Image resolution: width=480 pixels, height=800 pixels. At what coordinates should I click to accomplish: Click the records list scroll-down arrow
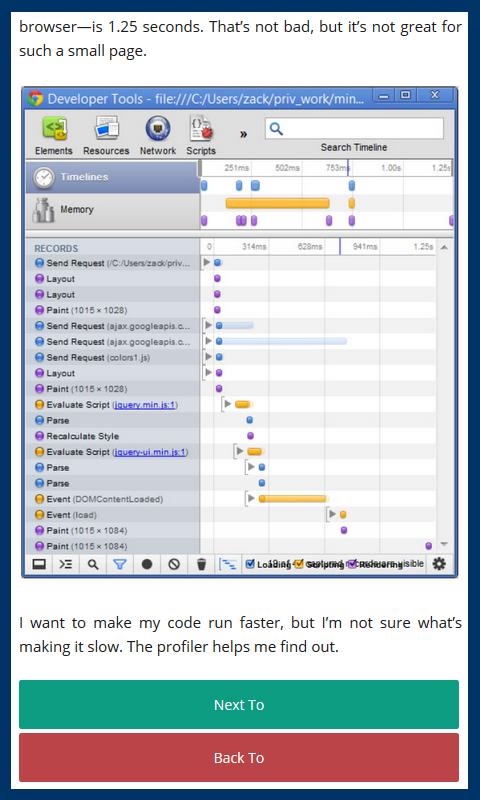[x=444, y=544]
